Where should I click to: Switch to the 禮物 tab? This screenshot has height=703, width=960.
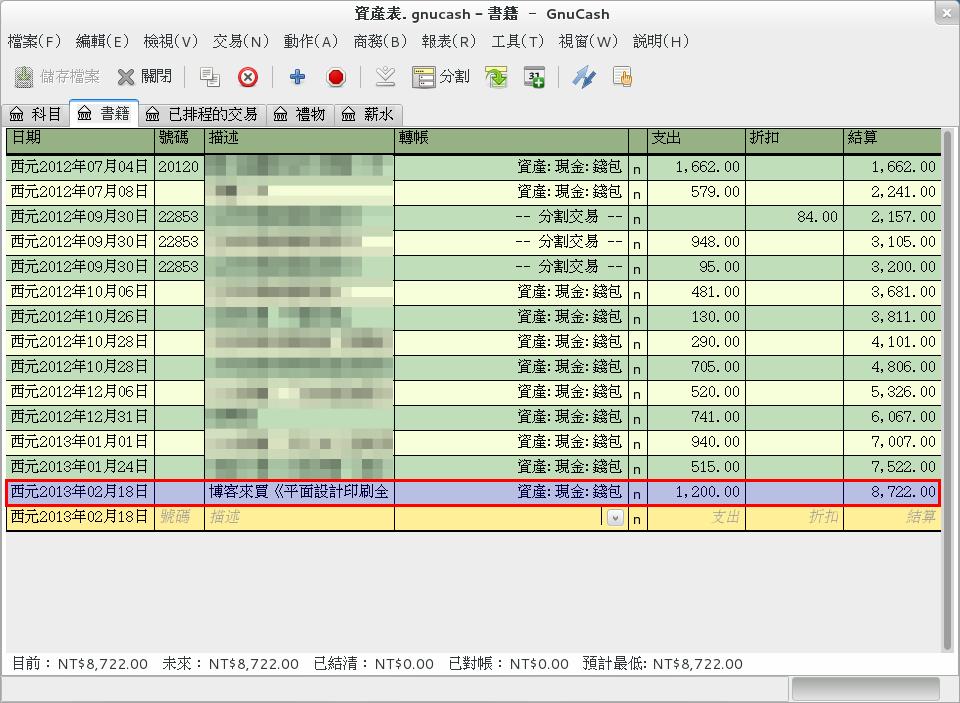300,115
